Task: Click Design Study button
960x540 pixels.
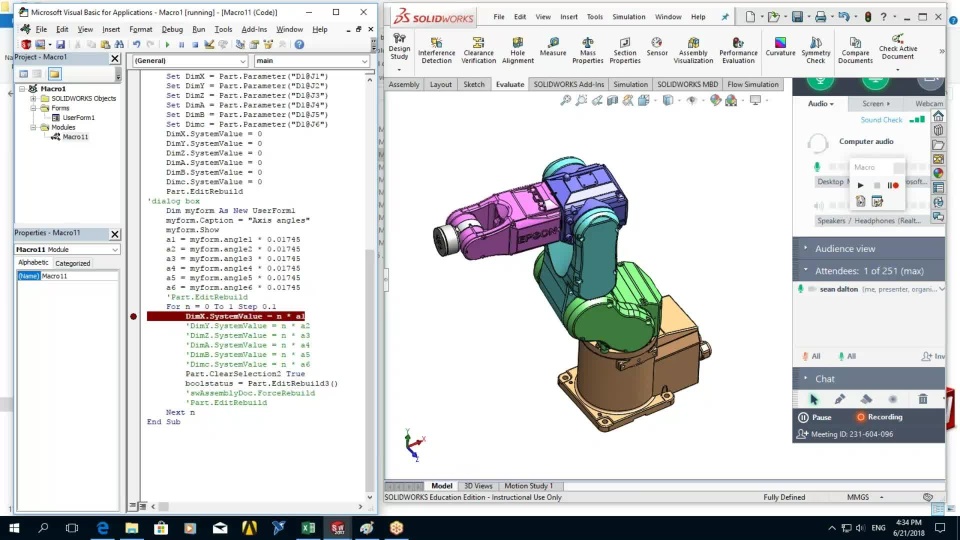Action: (399, 48)
